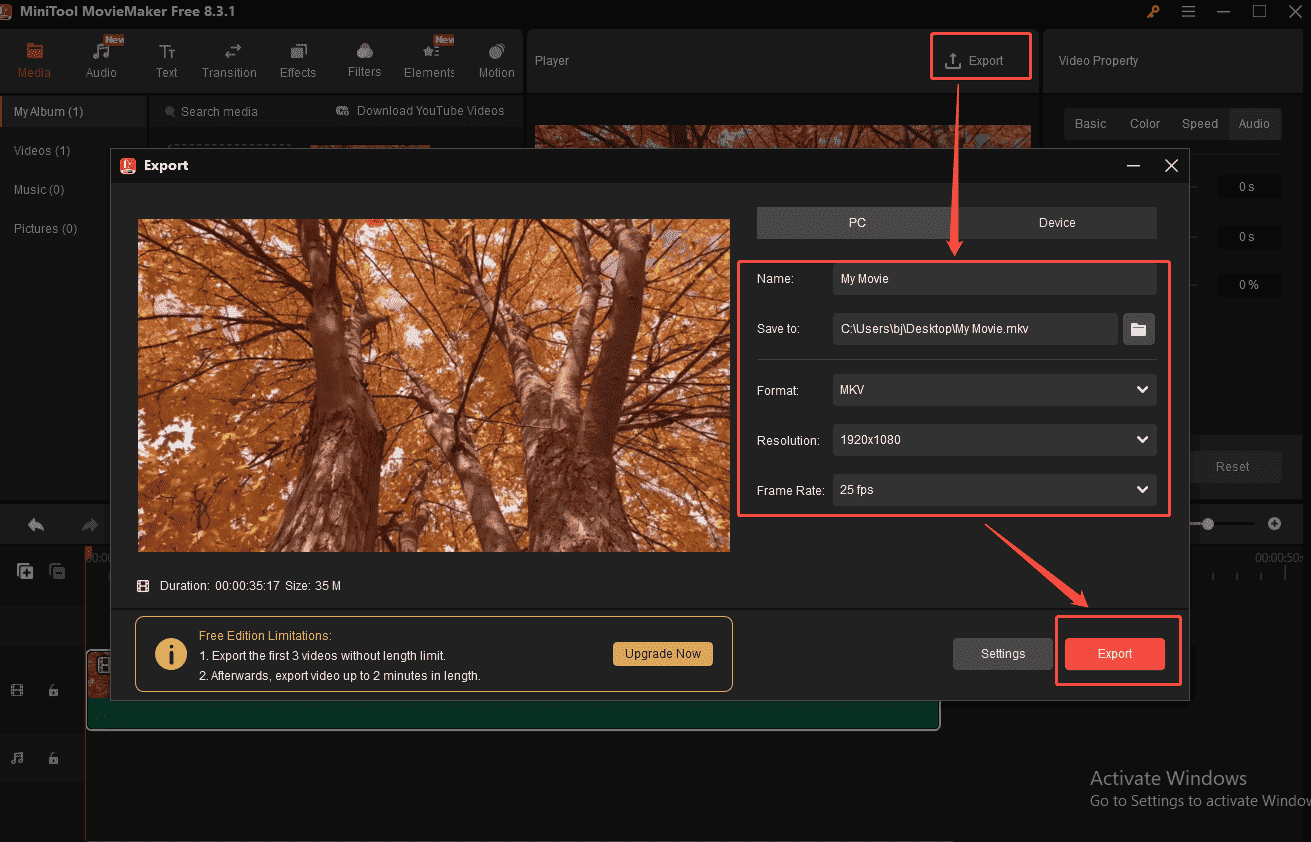
Task: Click the timeline zoom slider handle
Action: pyautogui.click(x=1208, y=524)
